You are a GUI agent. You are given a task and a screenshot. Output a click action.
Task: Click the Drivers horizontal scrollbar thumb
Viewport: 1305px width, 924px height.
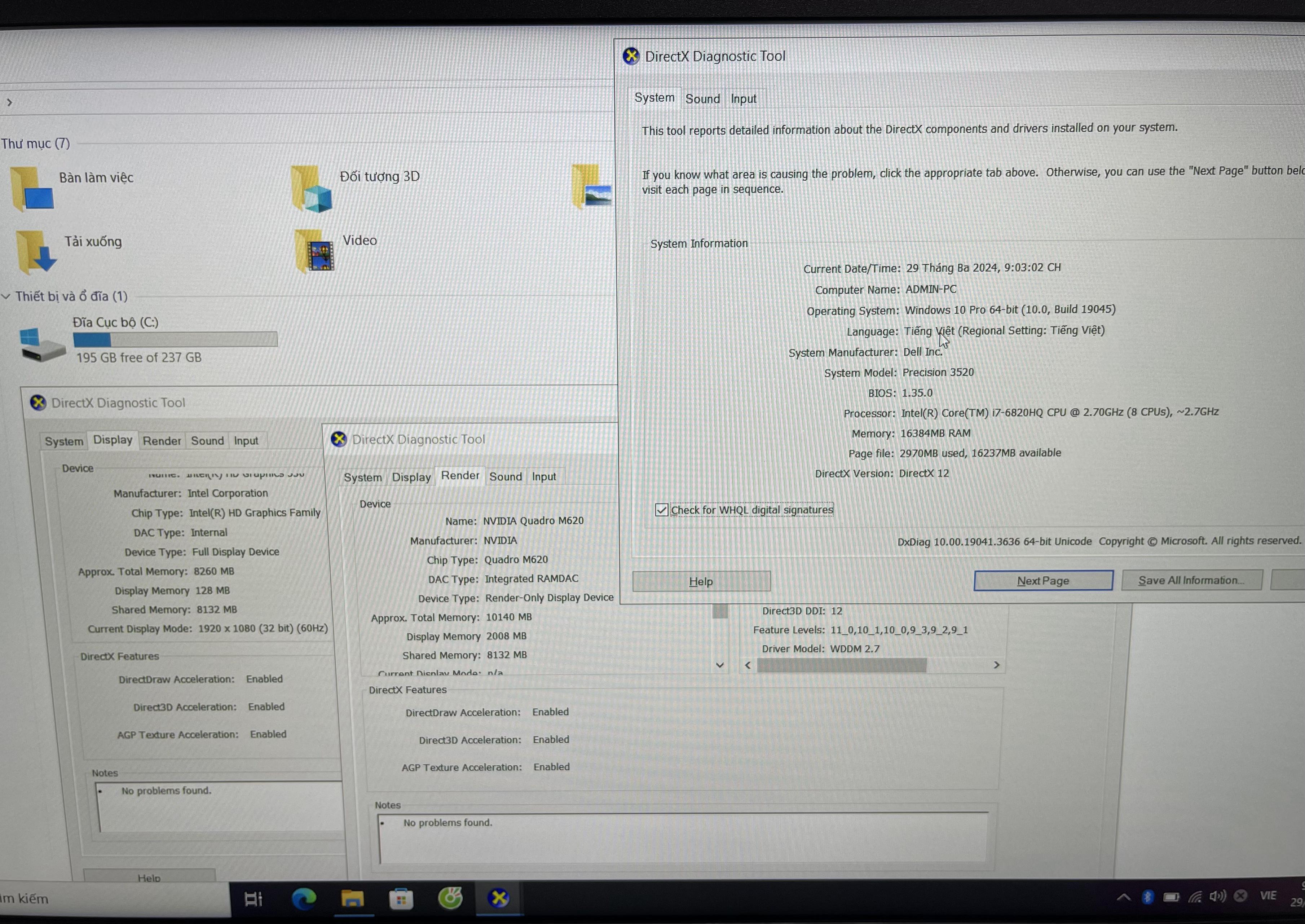pos(841,665)
